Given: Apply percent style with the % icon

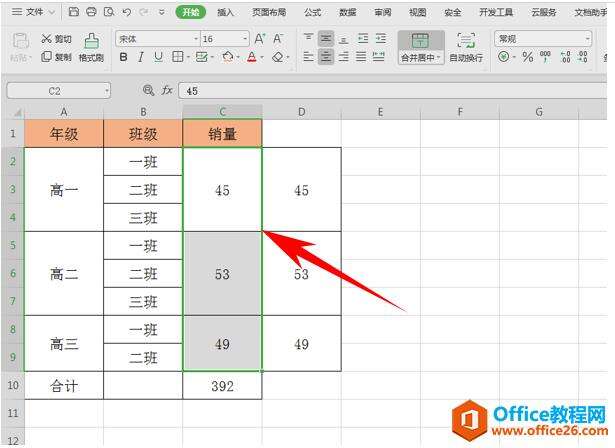Looking at the screenshot, I should [x=528, y=57].
